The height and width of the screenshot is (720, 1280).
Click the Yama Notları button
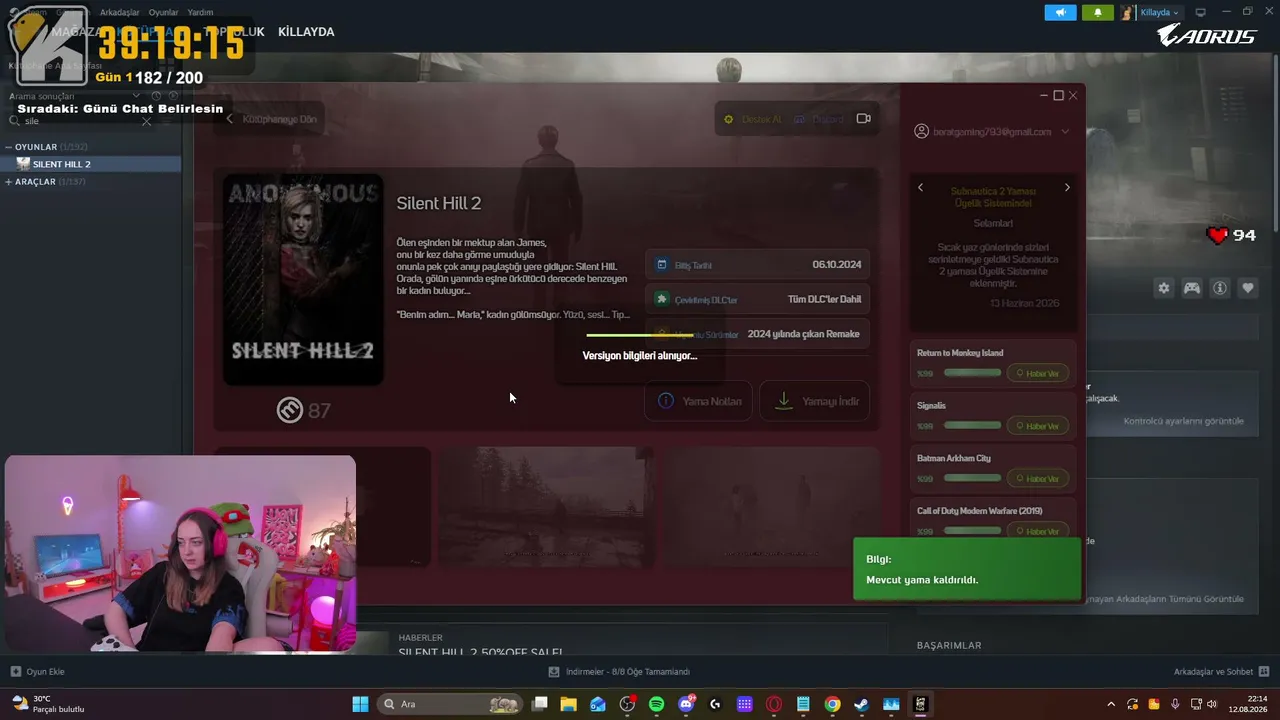click(x=699, y=401)
